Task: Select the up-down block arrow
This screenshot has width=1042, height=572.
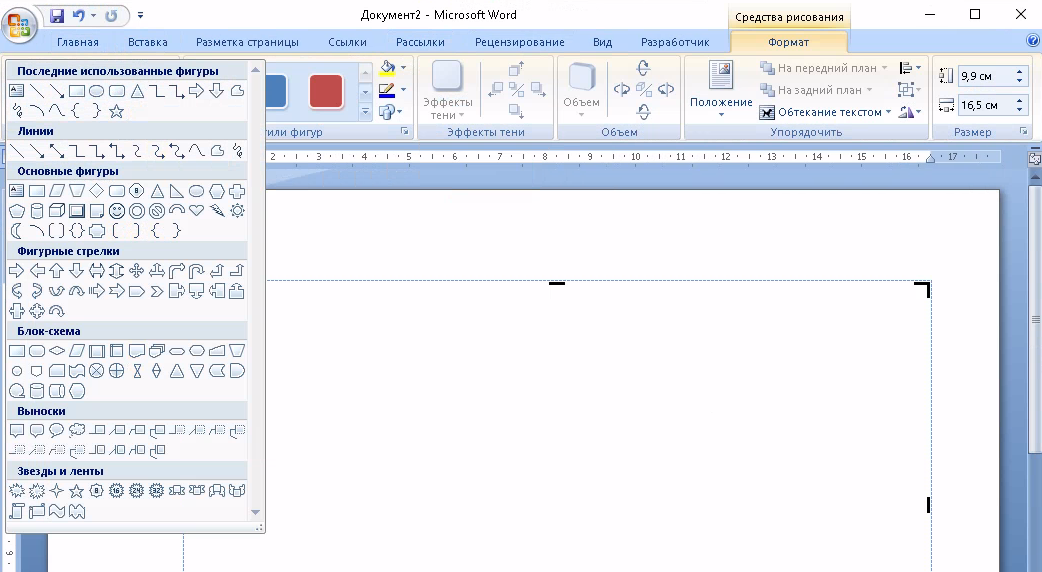Action: (117, 270)
